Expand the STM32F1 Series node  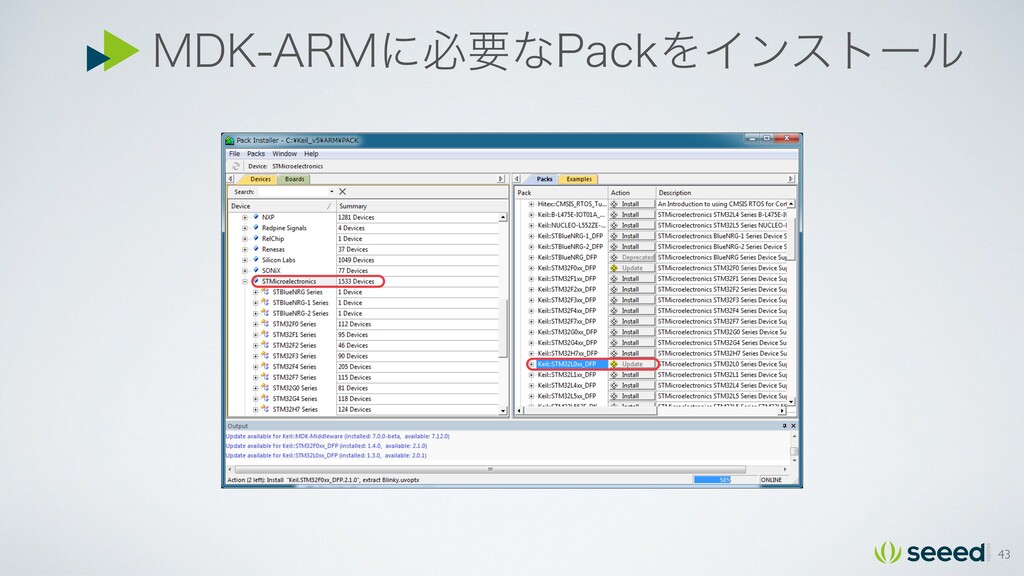click(255, 335)
